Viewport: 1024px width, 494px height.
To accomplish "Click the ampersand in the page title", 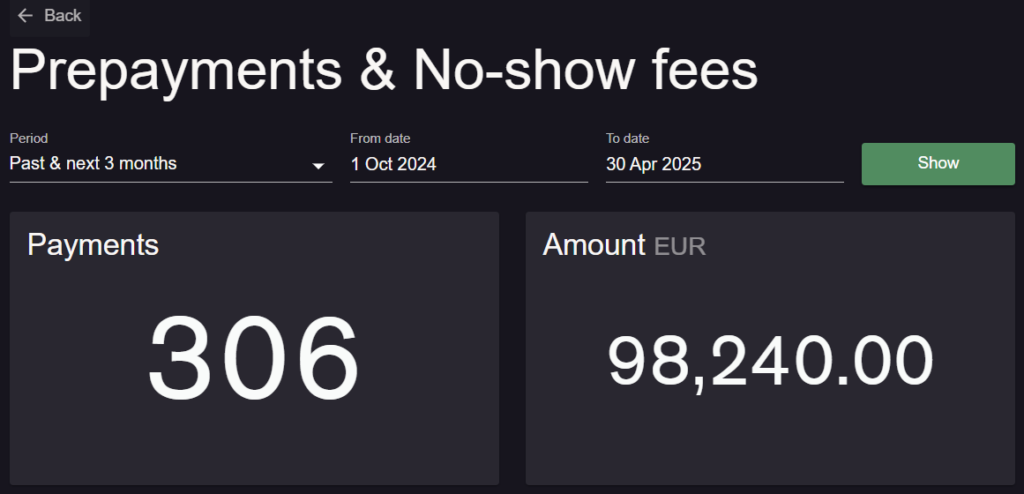I will click(x=380, y=72).
